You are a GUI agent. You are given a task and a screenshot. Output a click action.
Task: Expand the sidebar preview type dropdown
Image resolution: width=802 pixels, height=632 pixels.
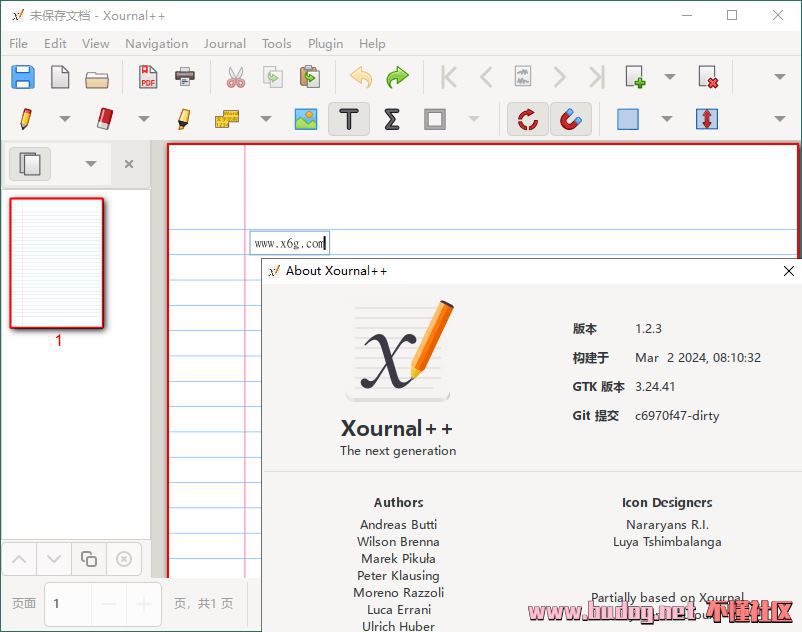[91, 164]
